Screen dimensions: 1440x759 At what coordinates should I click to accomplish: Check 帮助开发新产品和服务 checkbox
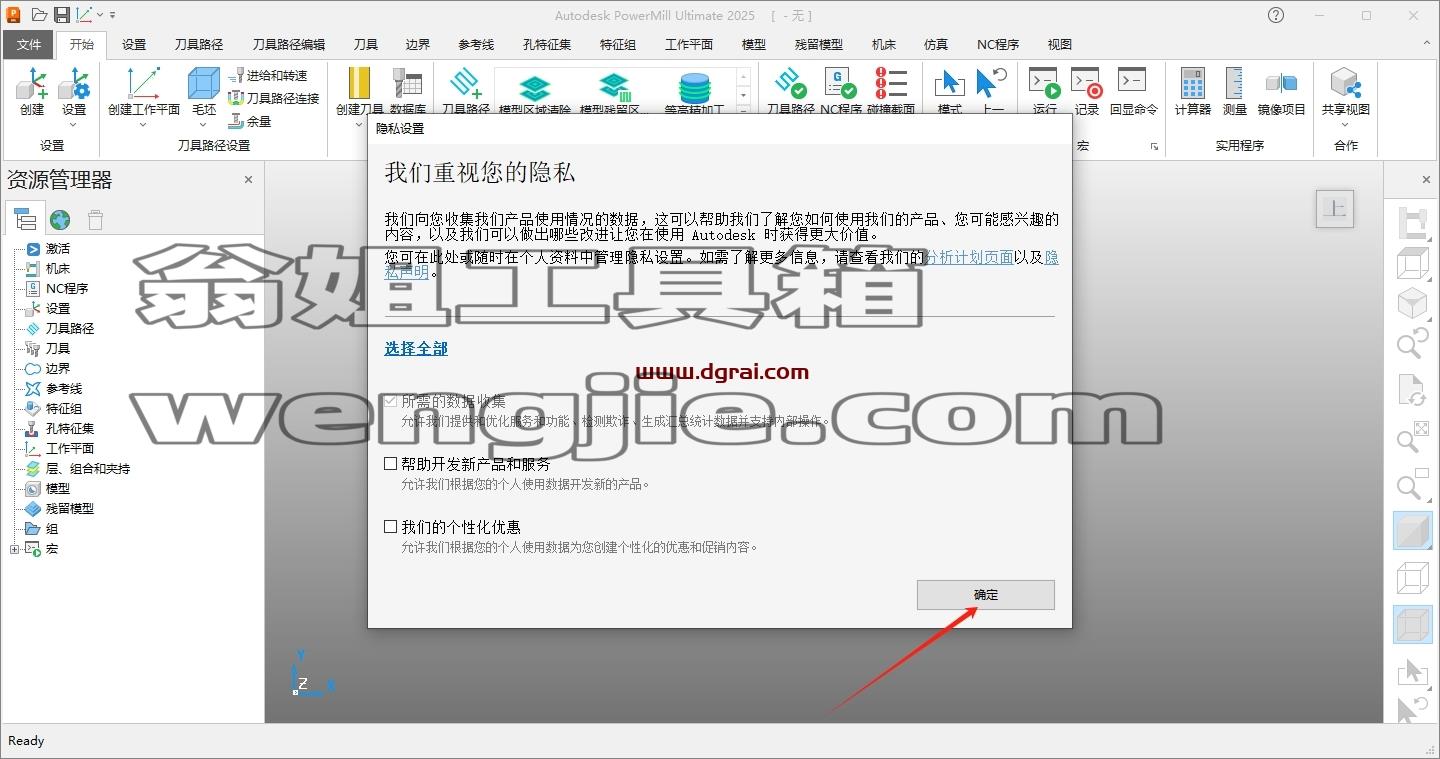pos(391,464)
